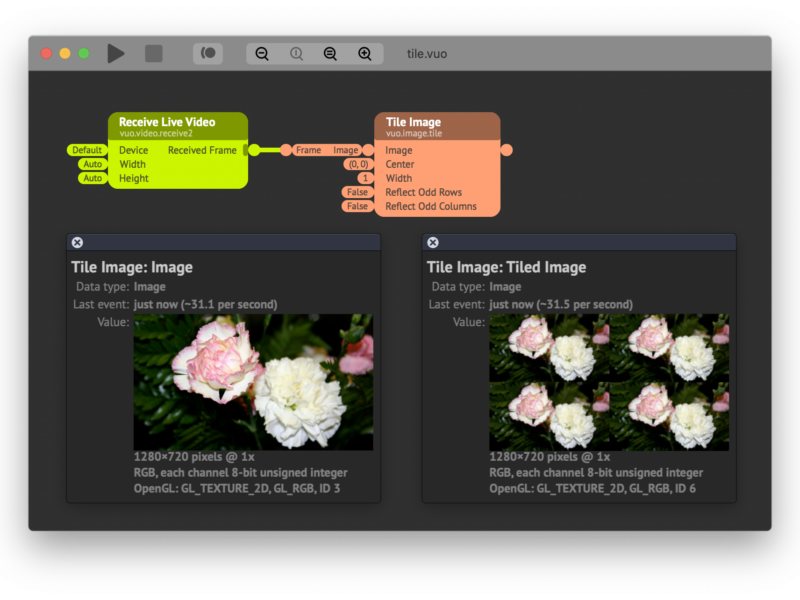Open the Height Auto value on Receive Live Video
Screen dimensions: 800x600
point(92,178)
